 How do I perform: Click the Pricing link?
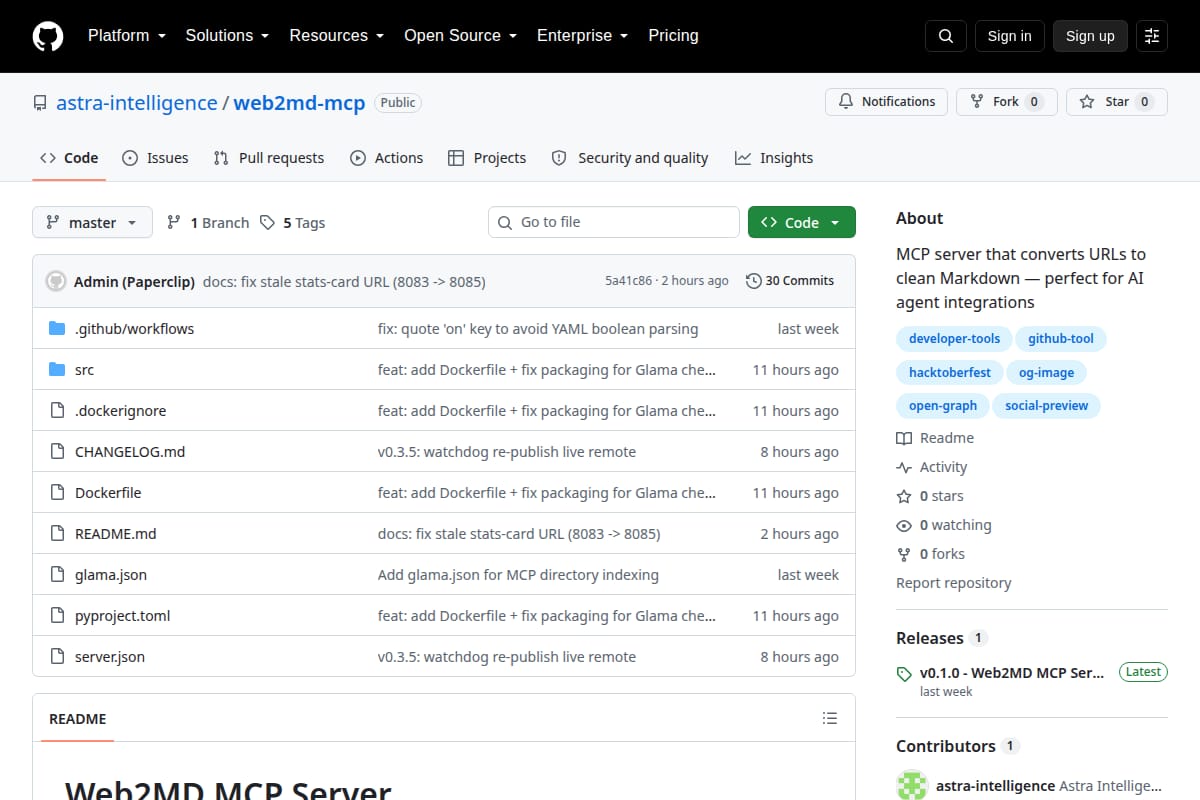673,36
